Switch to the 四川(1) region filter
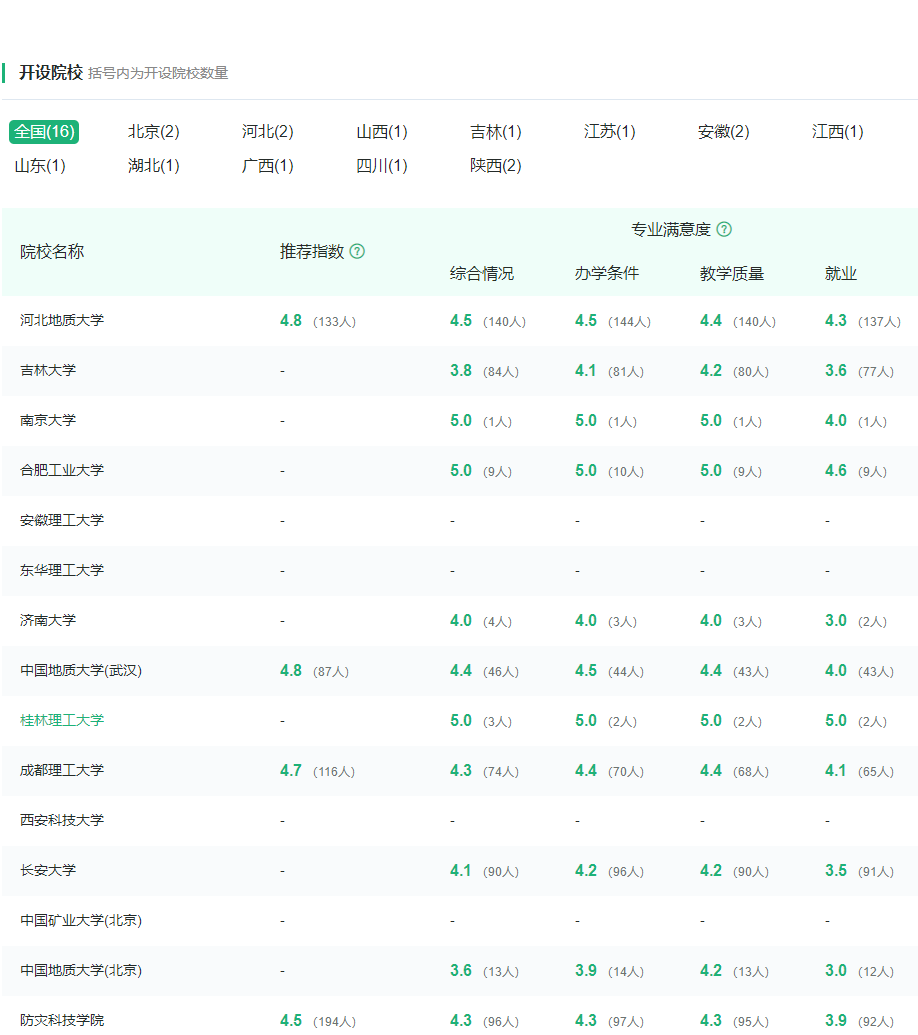This screenshot has height=1035, width=918. (x=381, y=166)
